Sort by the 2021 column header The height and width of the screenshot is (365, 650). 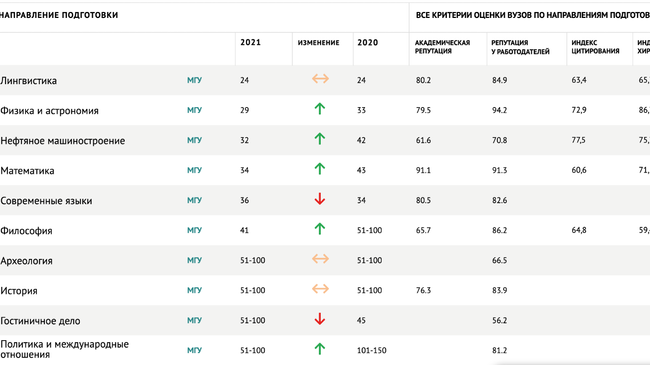coord(250,43)
